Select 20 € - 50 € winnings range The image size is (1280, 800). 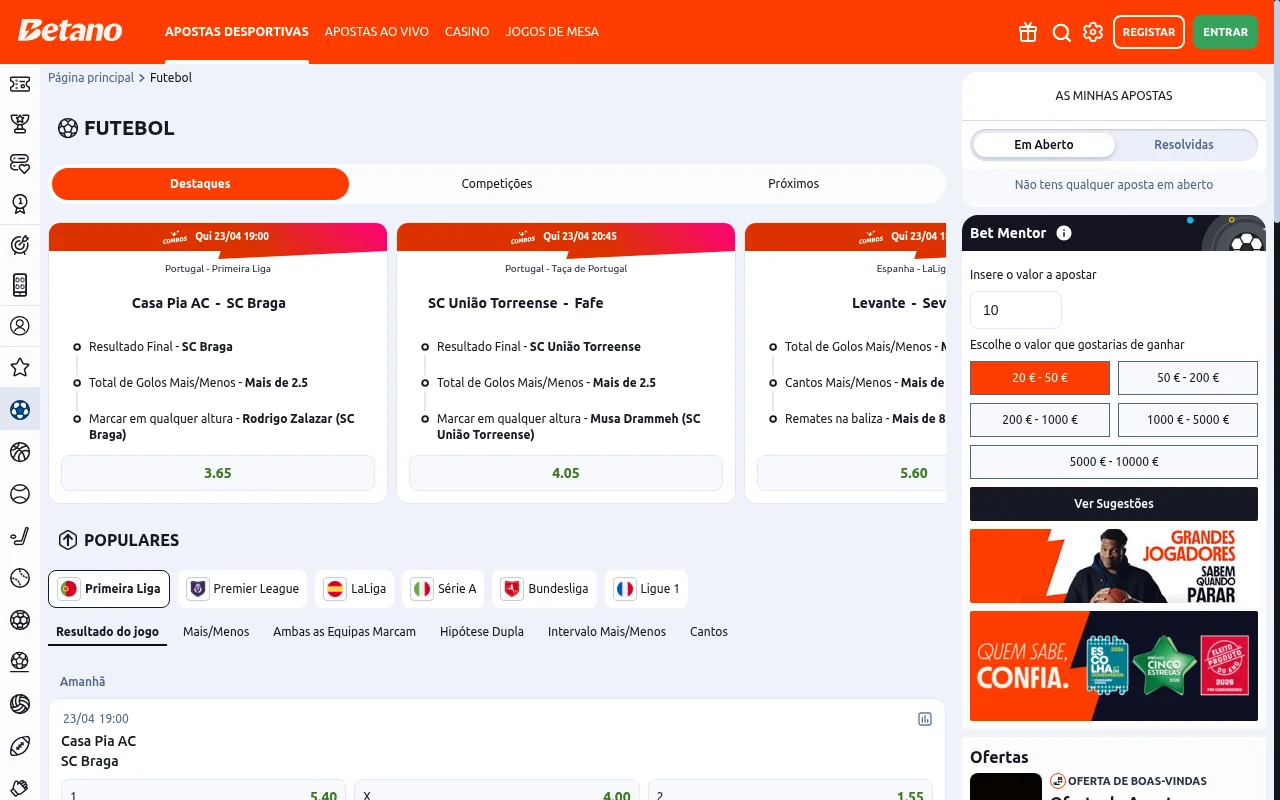click(1040, 378)
